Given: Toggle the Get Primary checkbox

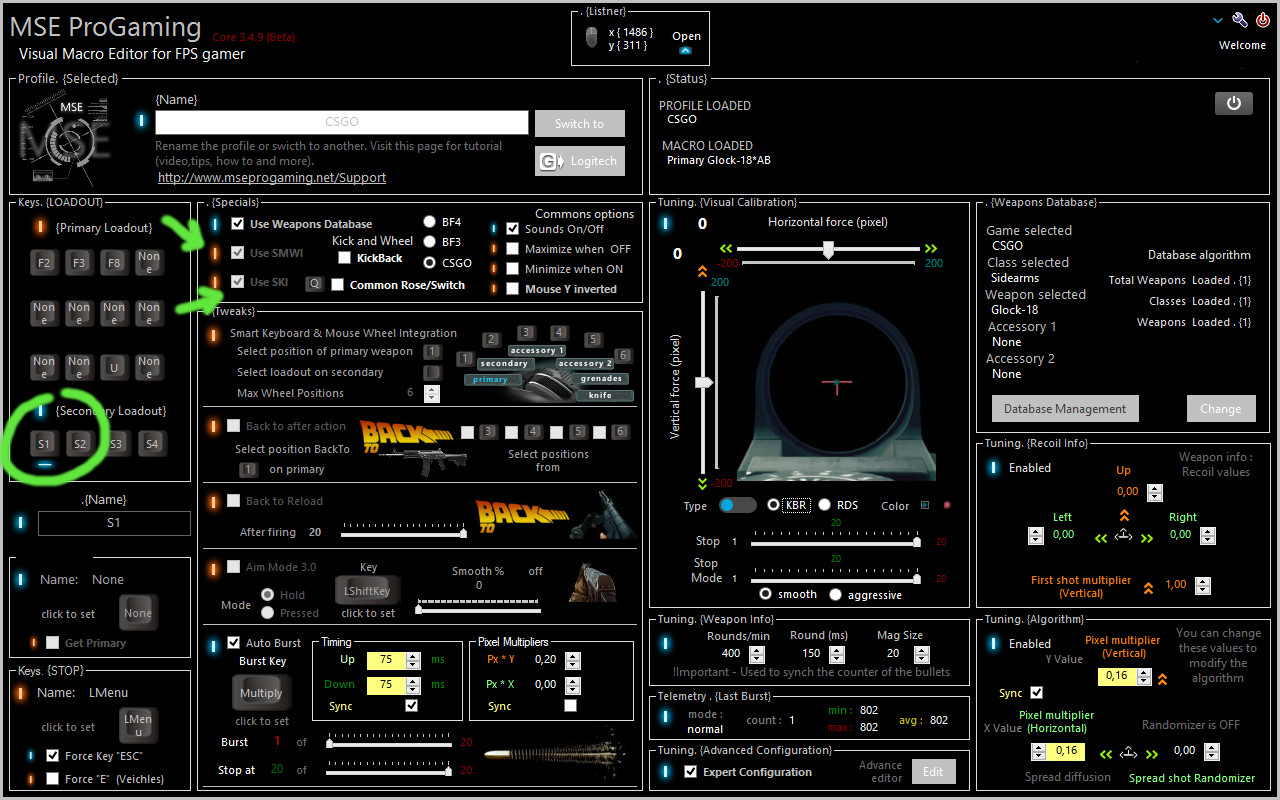Looking at the screenshot, I should [54, 643].
